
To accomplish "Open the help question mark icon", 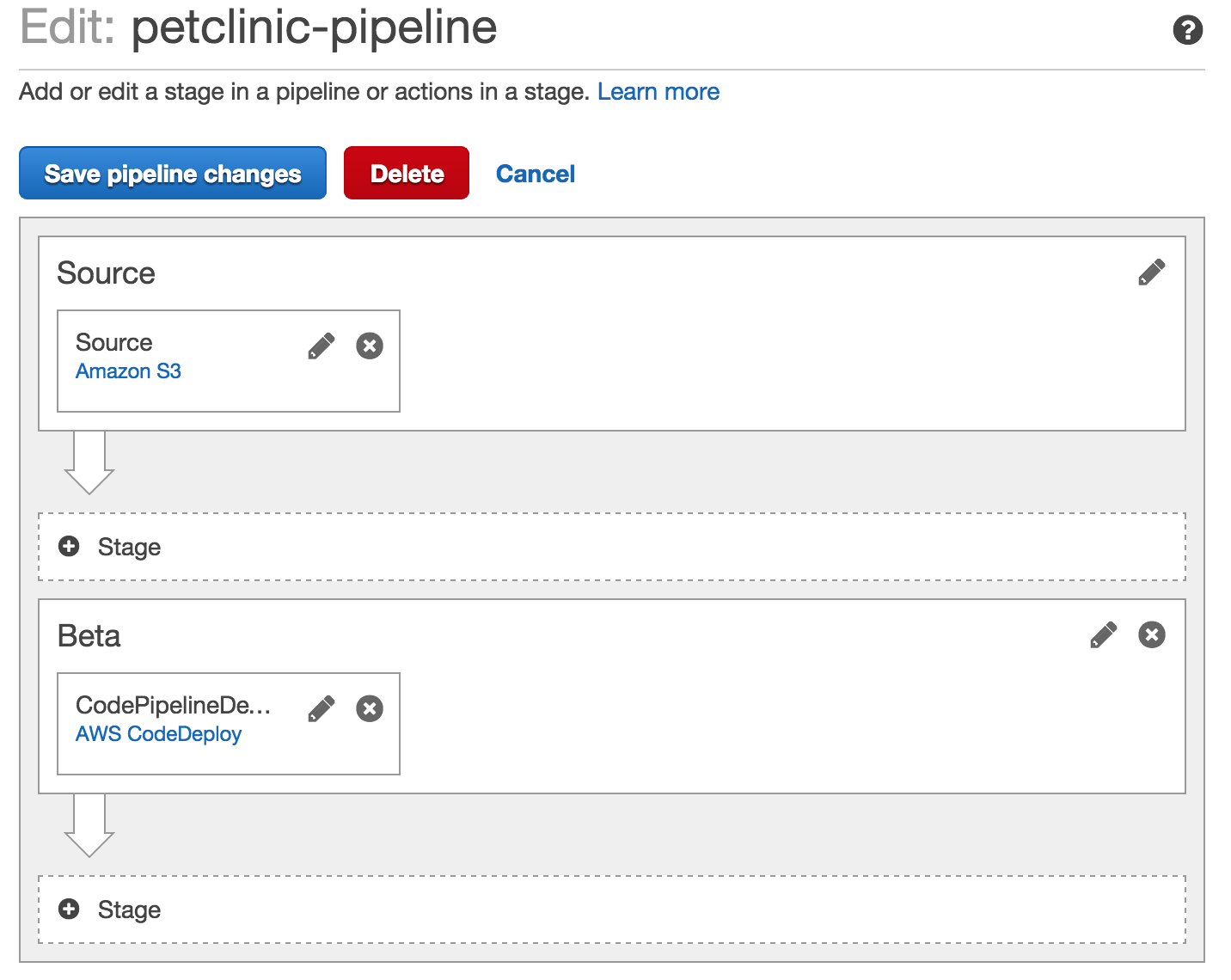I will (1187, 30).
